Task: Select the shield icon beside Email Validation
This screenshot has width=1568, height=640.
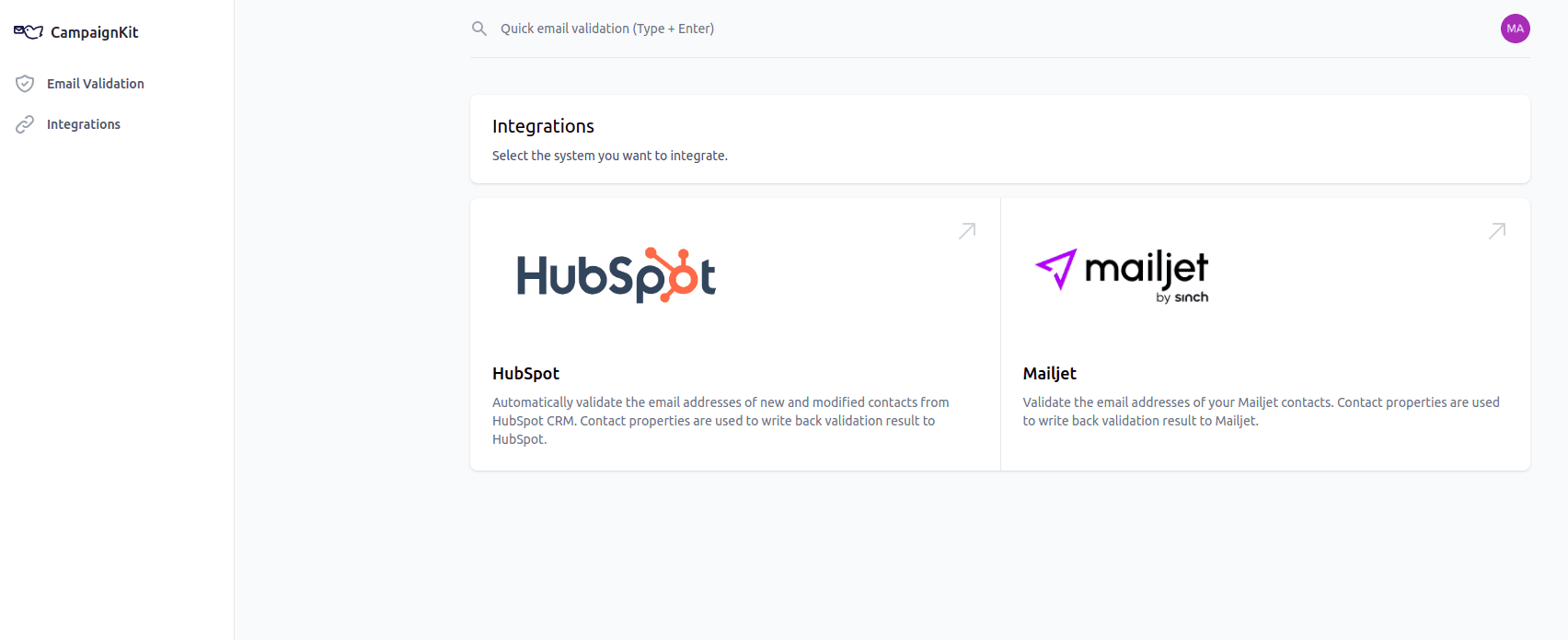Action: pyautogui.click(x=25, y=83)
